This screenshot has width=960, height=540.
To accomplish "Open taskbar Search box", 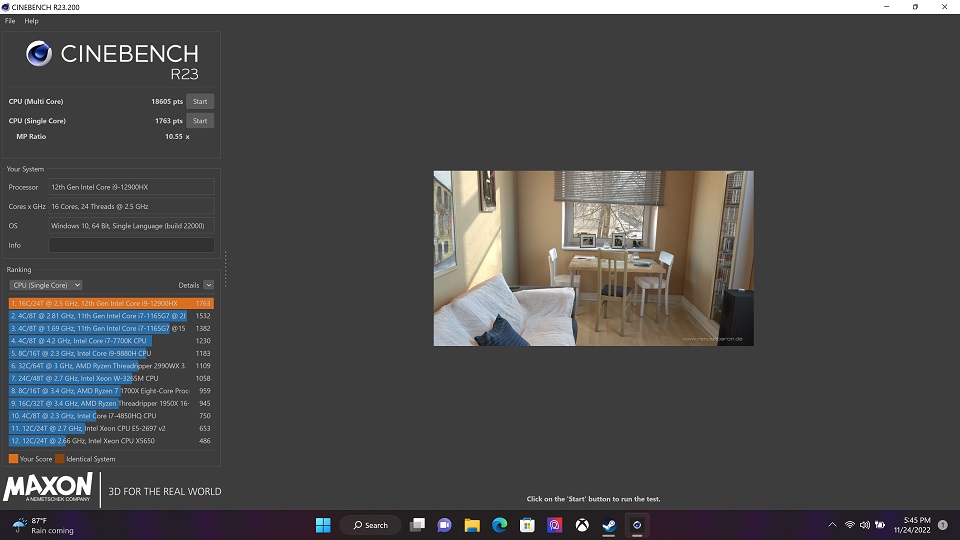I will coord(370,525).
